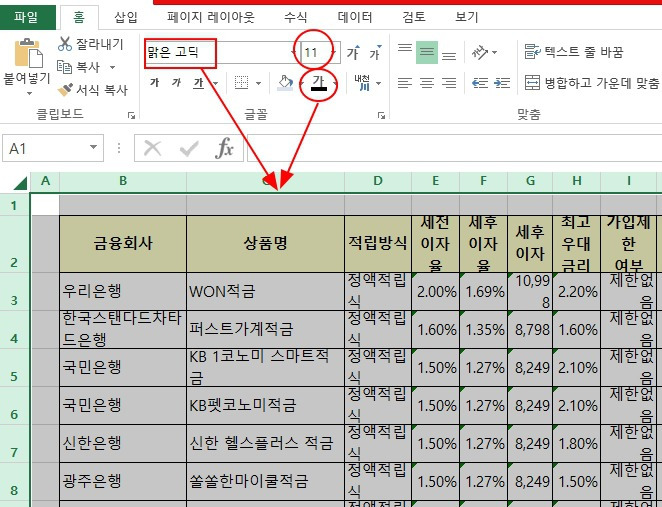Click the text orientation icon

tap(480, 52)
